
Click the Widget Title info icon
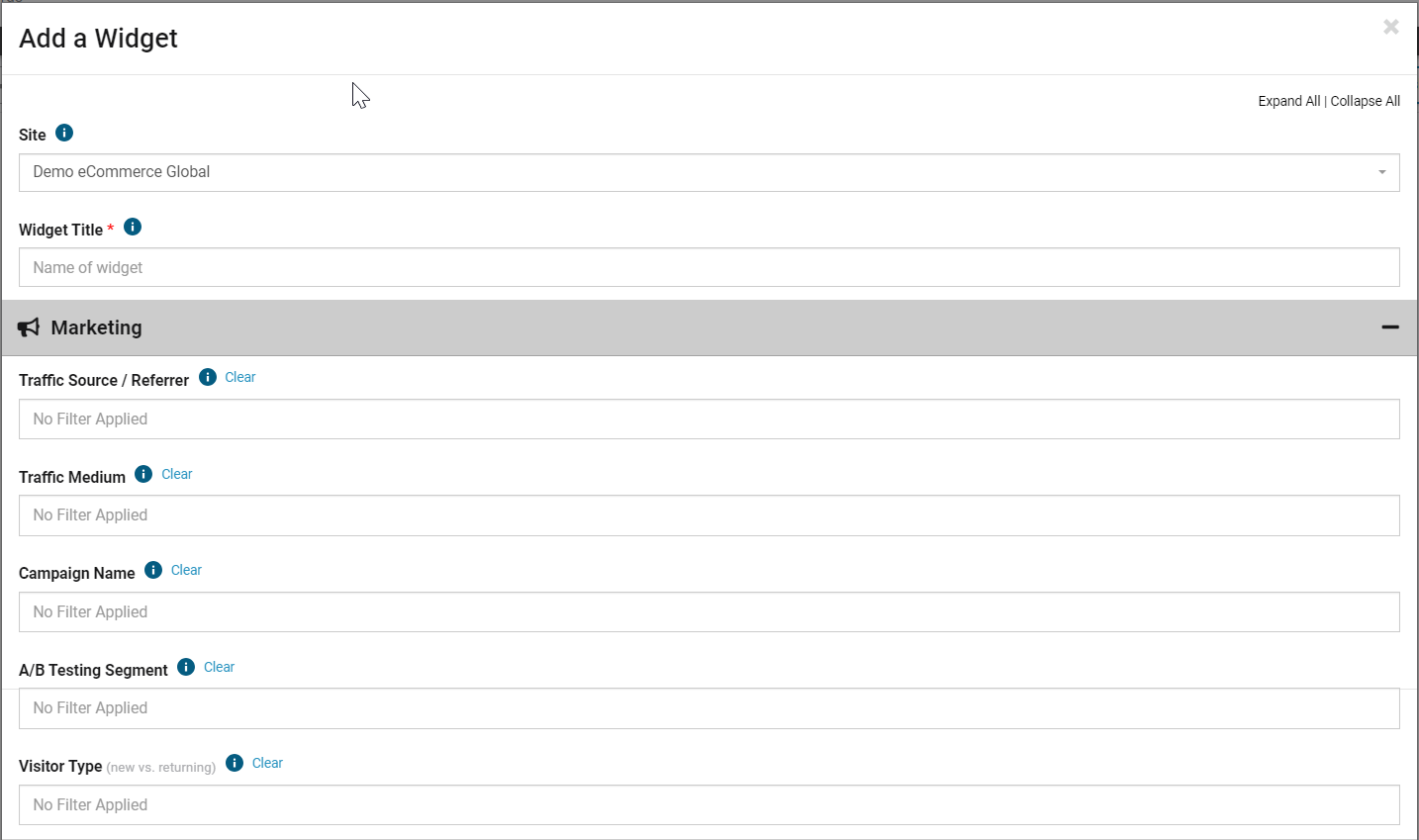tap(133, 226)
